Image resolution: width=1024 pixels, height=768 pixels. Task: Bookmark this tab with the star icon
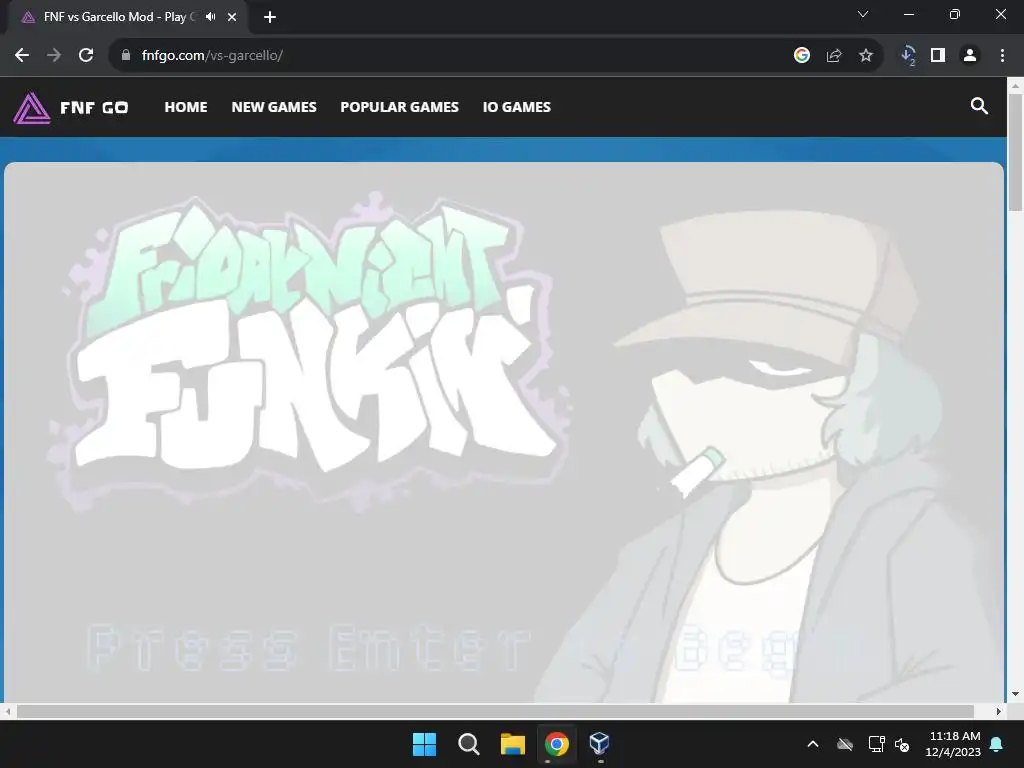866,56
